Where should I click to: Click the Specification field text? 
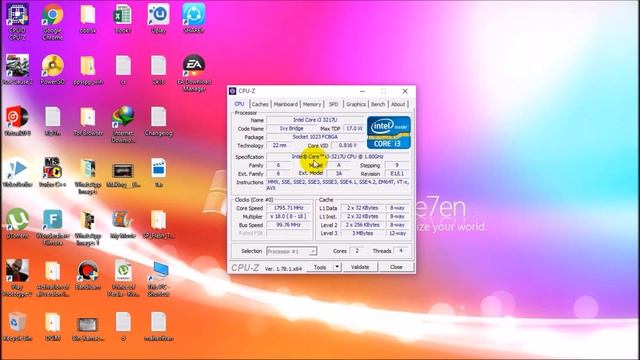click(338, 157)
